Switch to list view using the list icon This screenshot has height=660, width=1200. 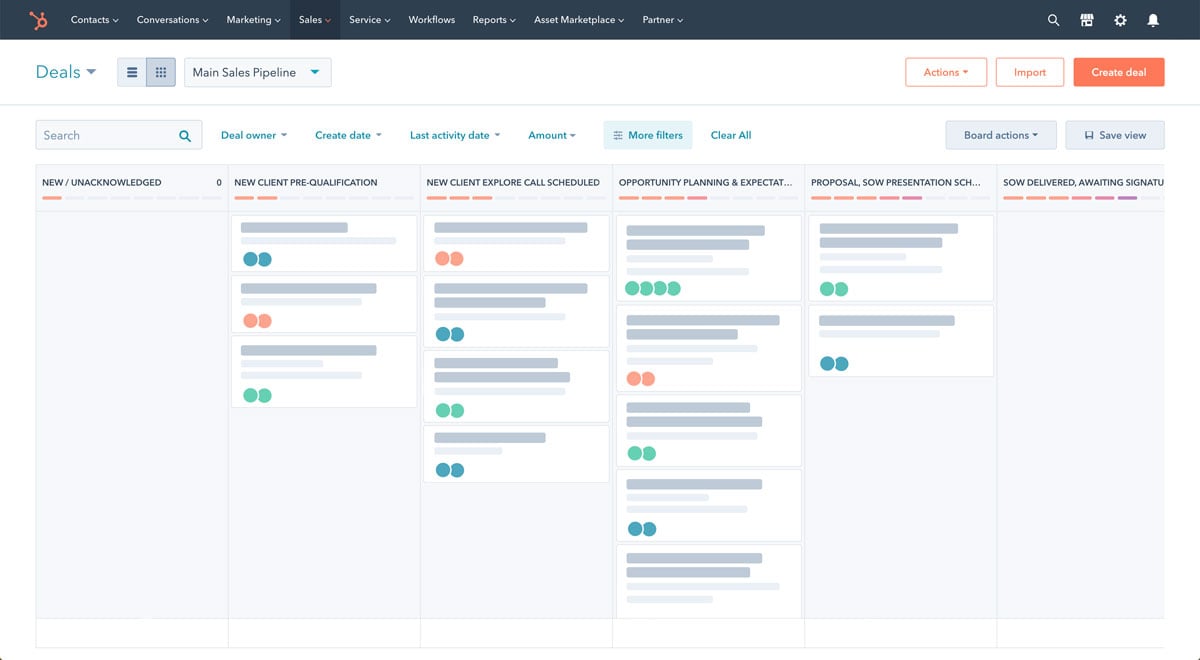(132, 71)
